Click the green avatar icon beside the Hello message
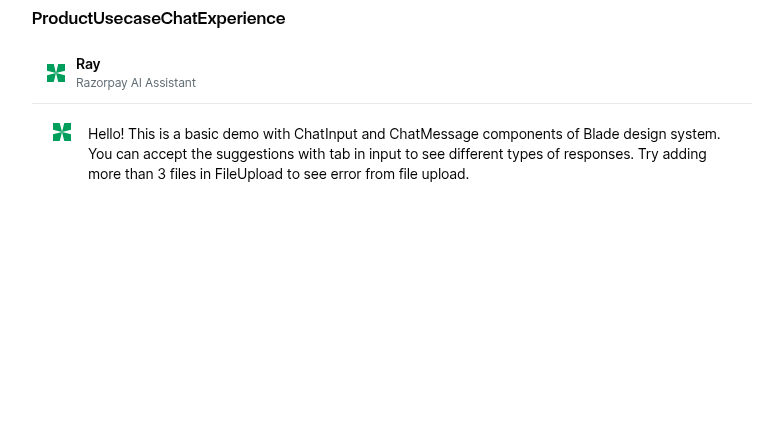 (62, 132)
